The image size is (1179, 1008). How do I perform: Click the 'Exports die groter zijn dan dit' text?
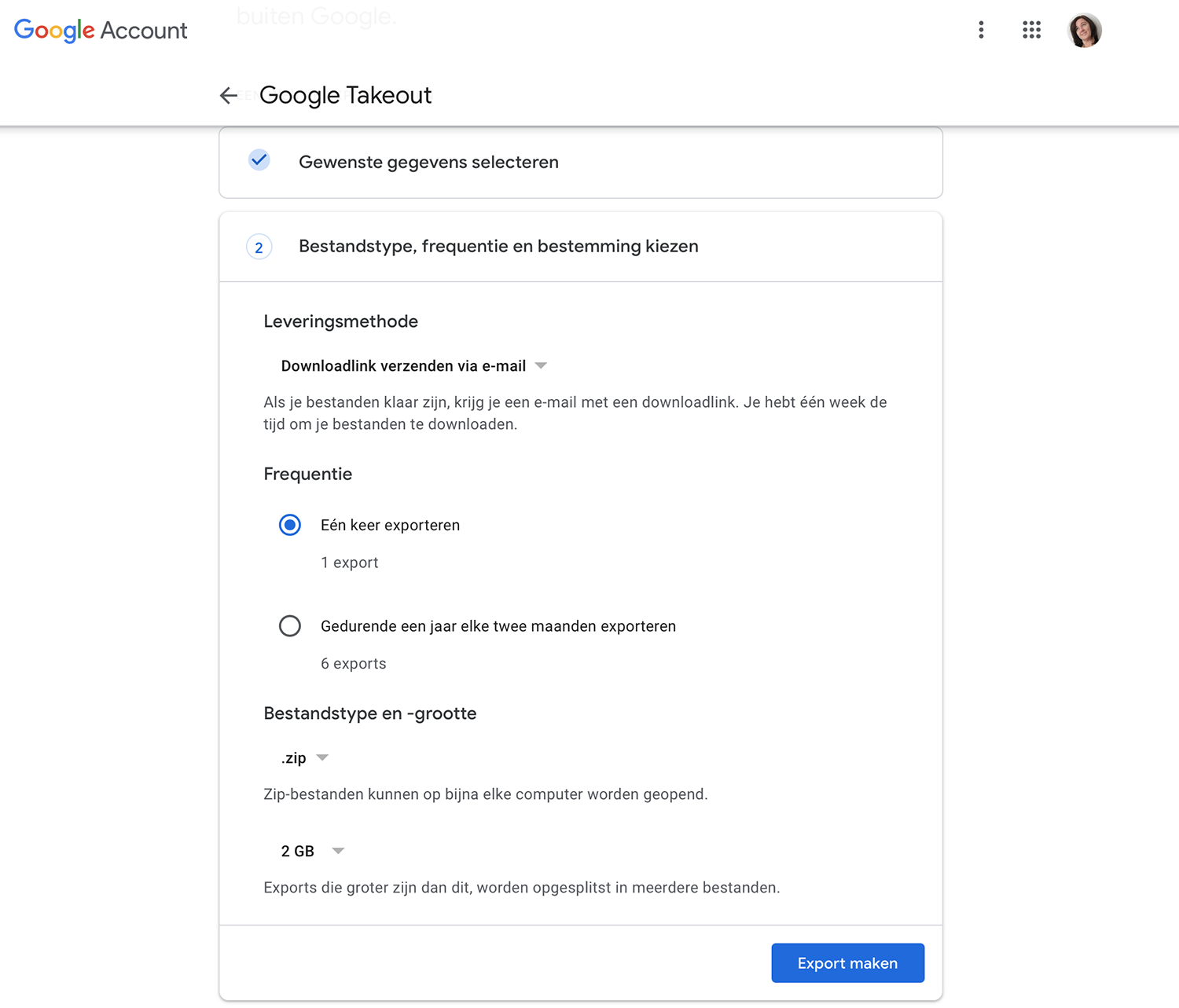pos(521,888)
